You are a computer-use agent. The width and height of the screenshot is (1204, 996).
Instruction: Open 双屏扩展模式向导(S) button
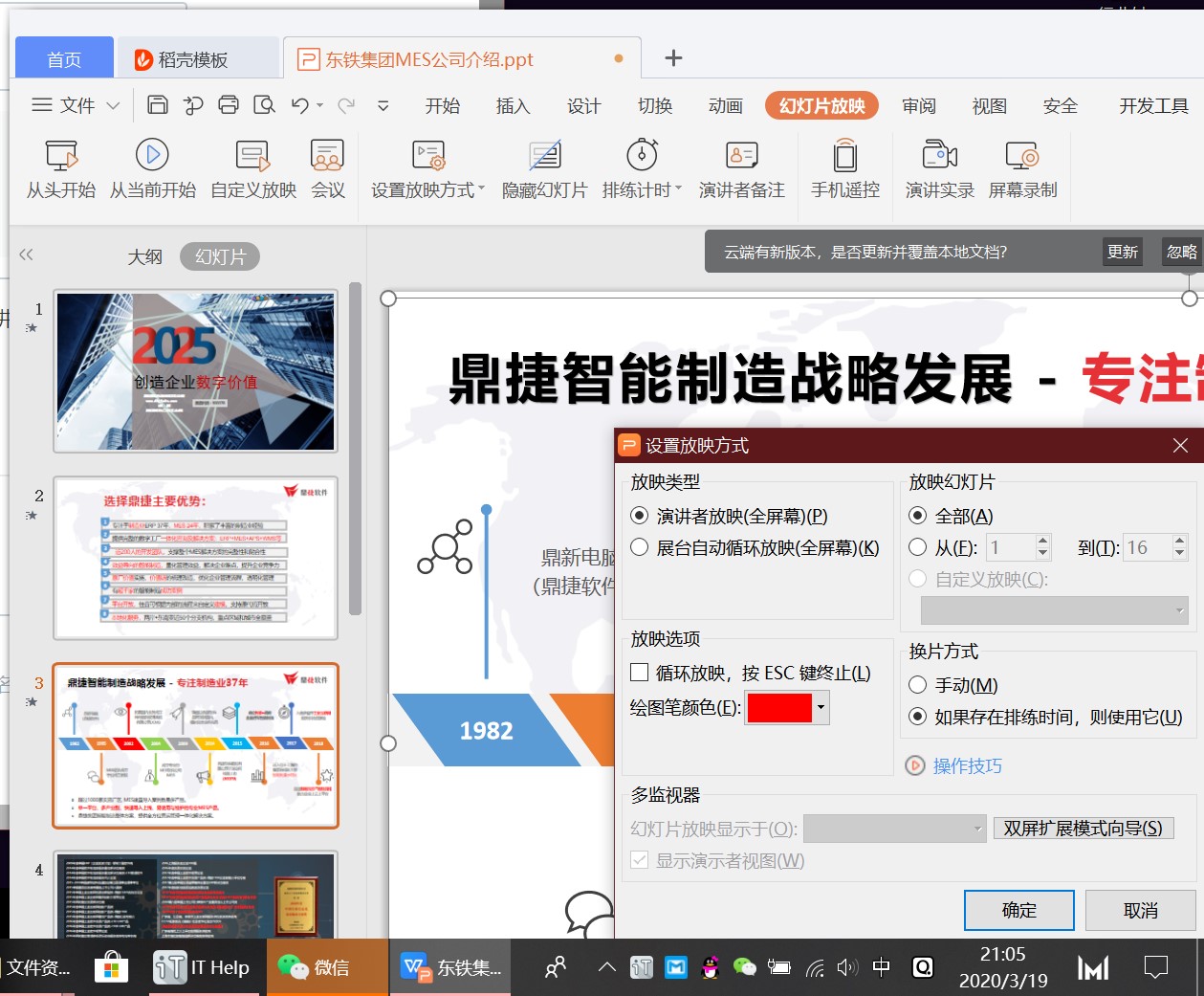pyautogui.click(x=1084, y=829)
